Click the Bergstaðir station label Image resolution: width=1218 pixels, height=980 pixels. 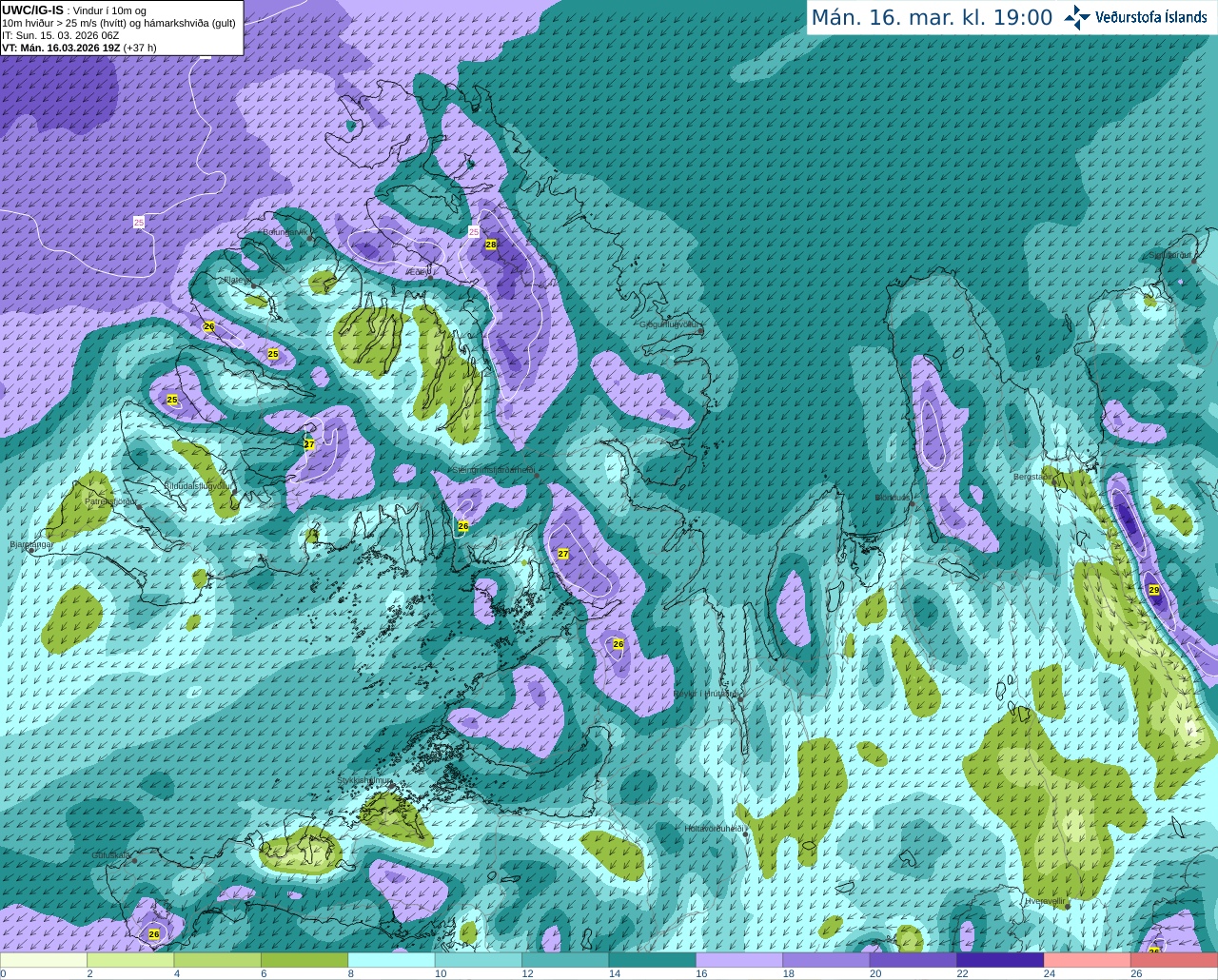click(1034, 477)
